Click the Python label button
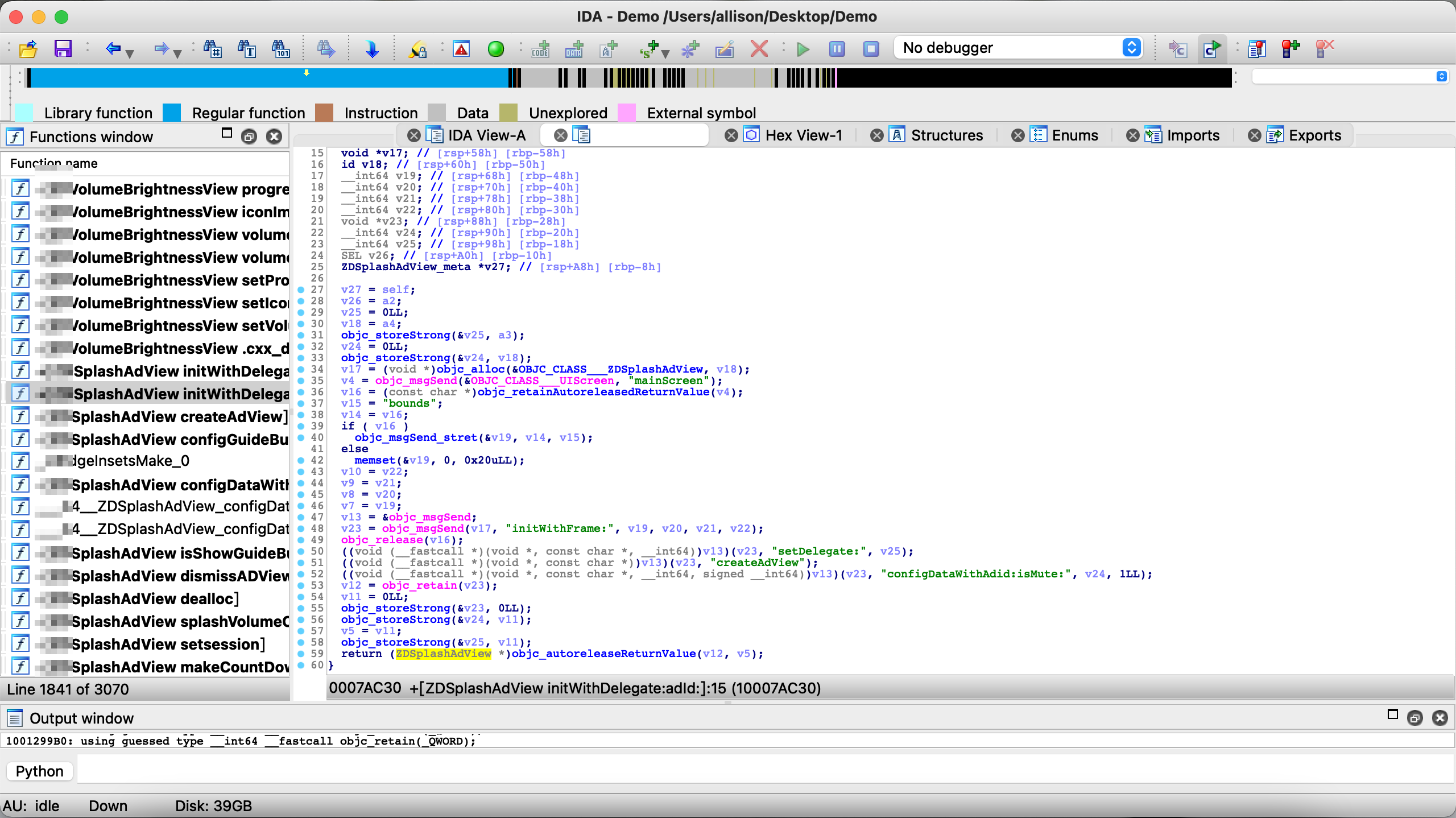 (39, 771)
